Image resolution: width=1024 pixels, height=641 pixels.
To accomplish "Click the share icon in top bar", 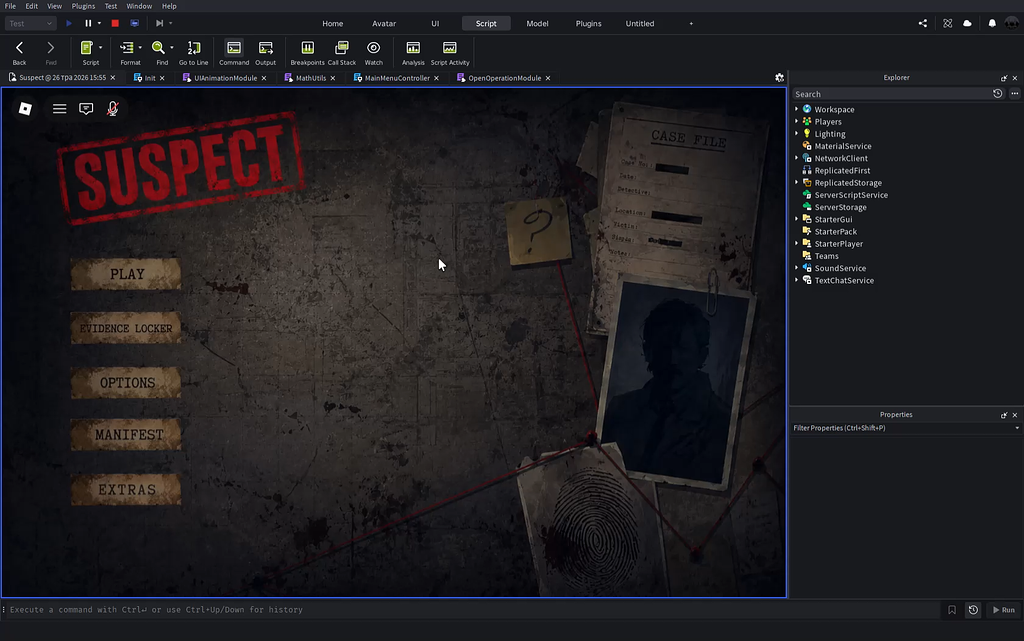I will pos(923,23).
